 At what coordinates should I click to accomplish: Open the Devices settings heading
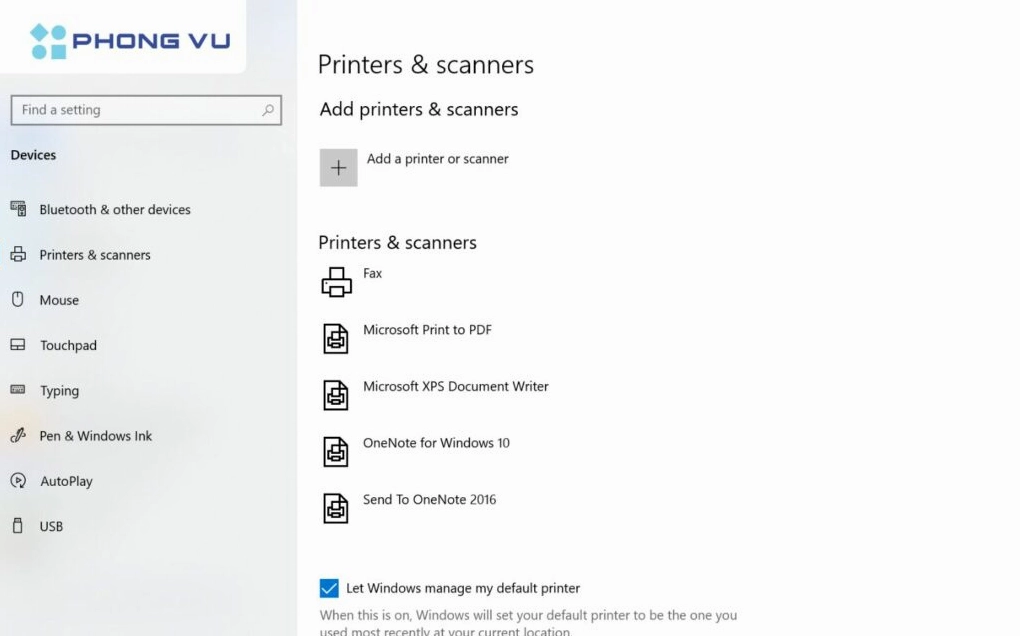click(x=33, y=154)
